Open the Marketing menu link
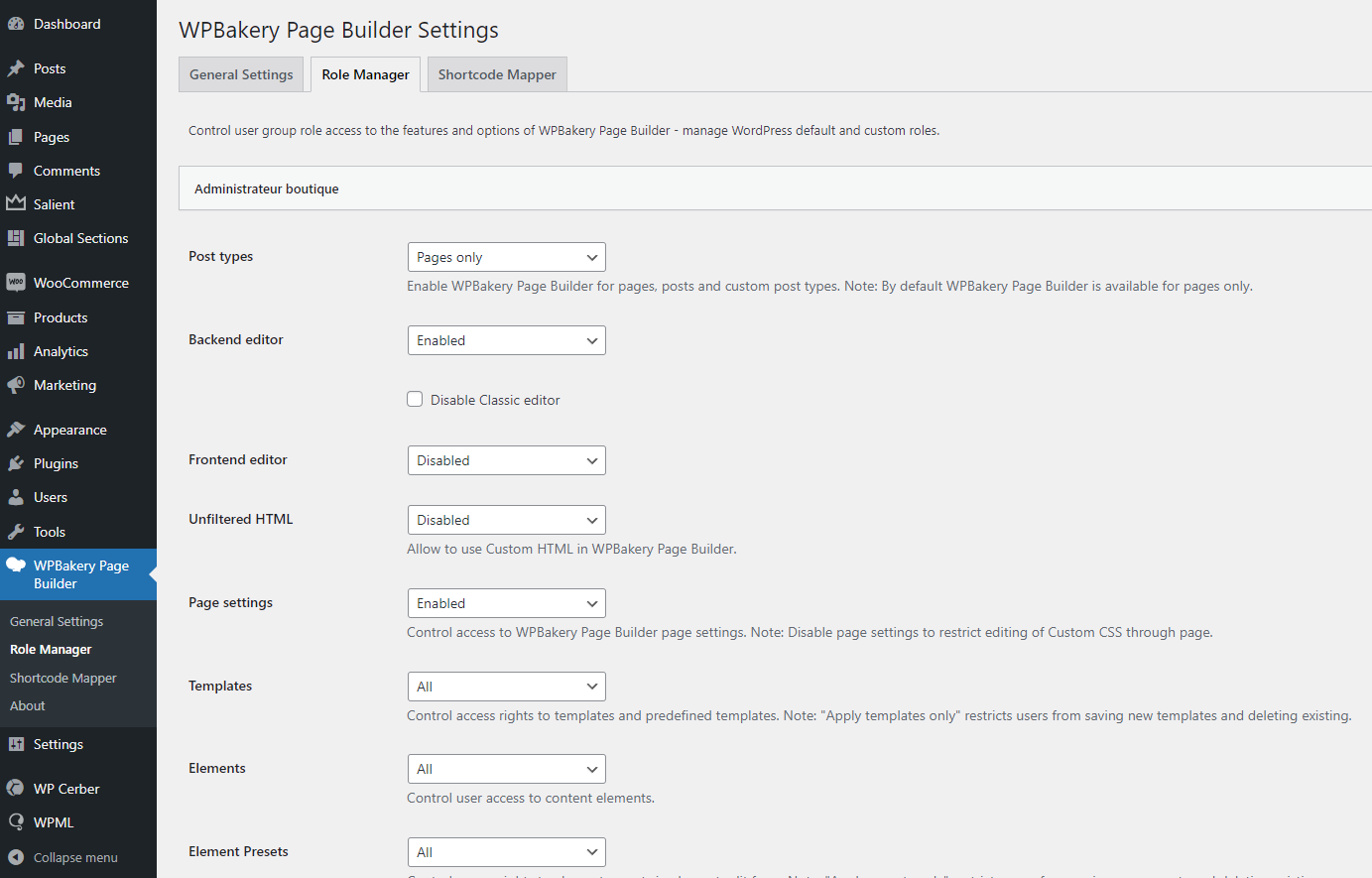 click(64, 385)
